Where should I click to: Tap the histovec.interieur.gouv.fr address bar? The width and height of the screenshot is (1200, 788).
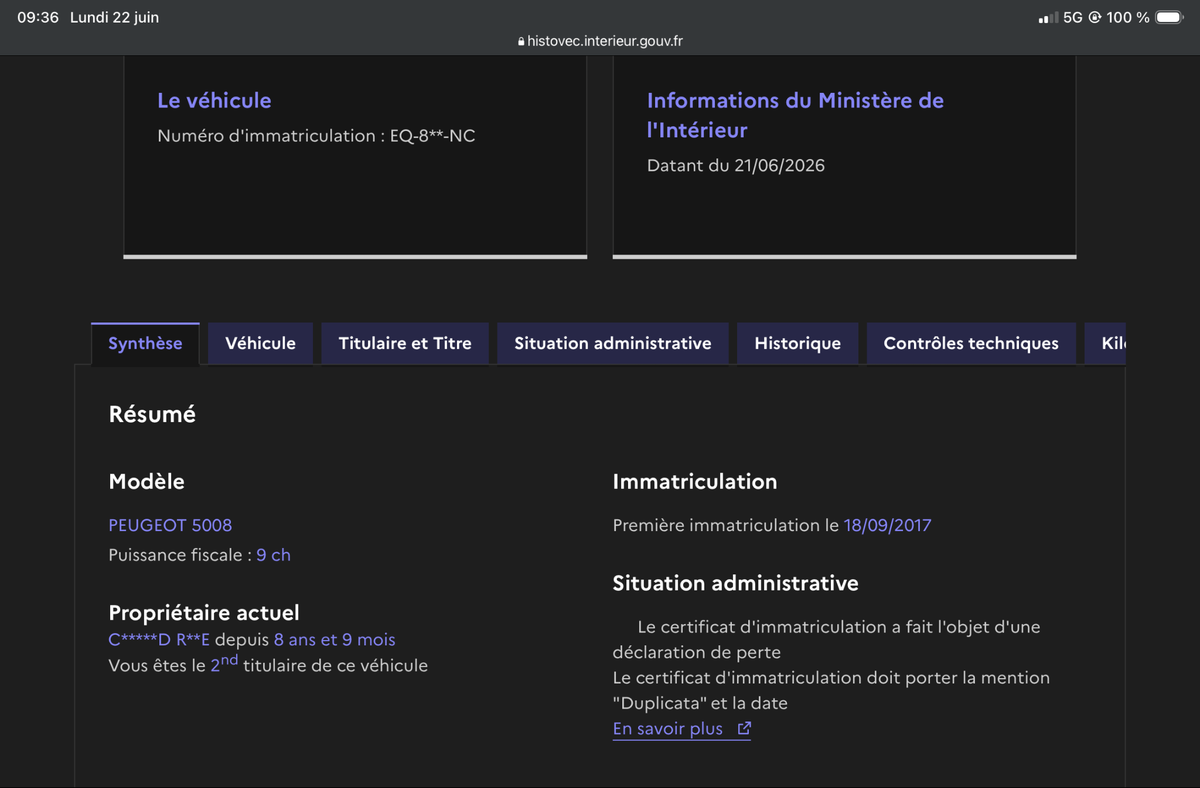[600, 41]
